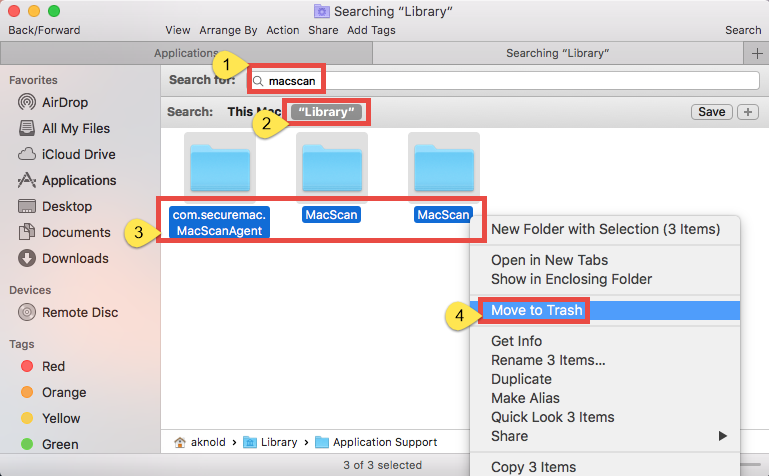Choose Show in Enclosing Folder
The image size is (769, 476).
[x=605, y=279]
